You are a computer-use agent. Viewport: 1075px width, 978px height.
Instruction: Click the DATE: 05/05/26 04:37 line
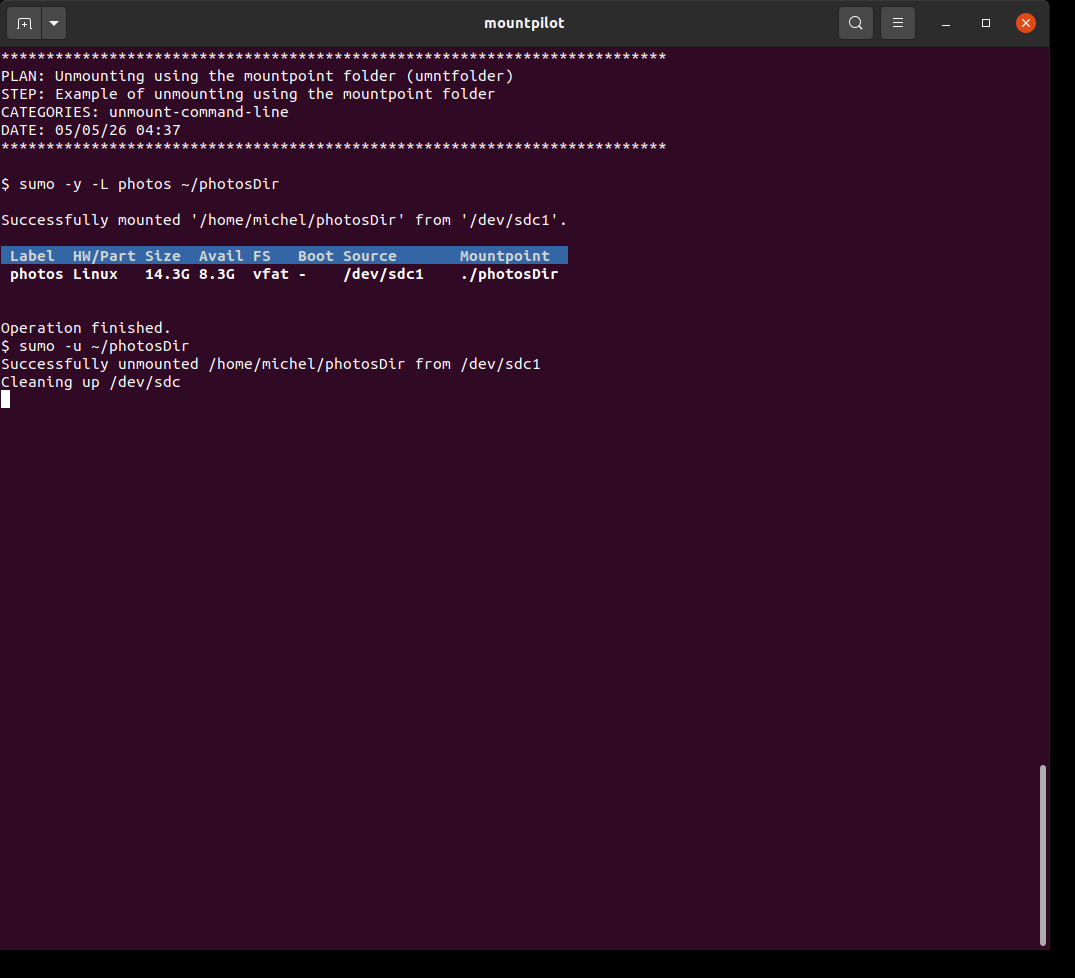coord(90,130)
